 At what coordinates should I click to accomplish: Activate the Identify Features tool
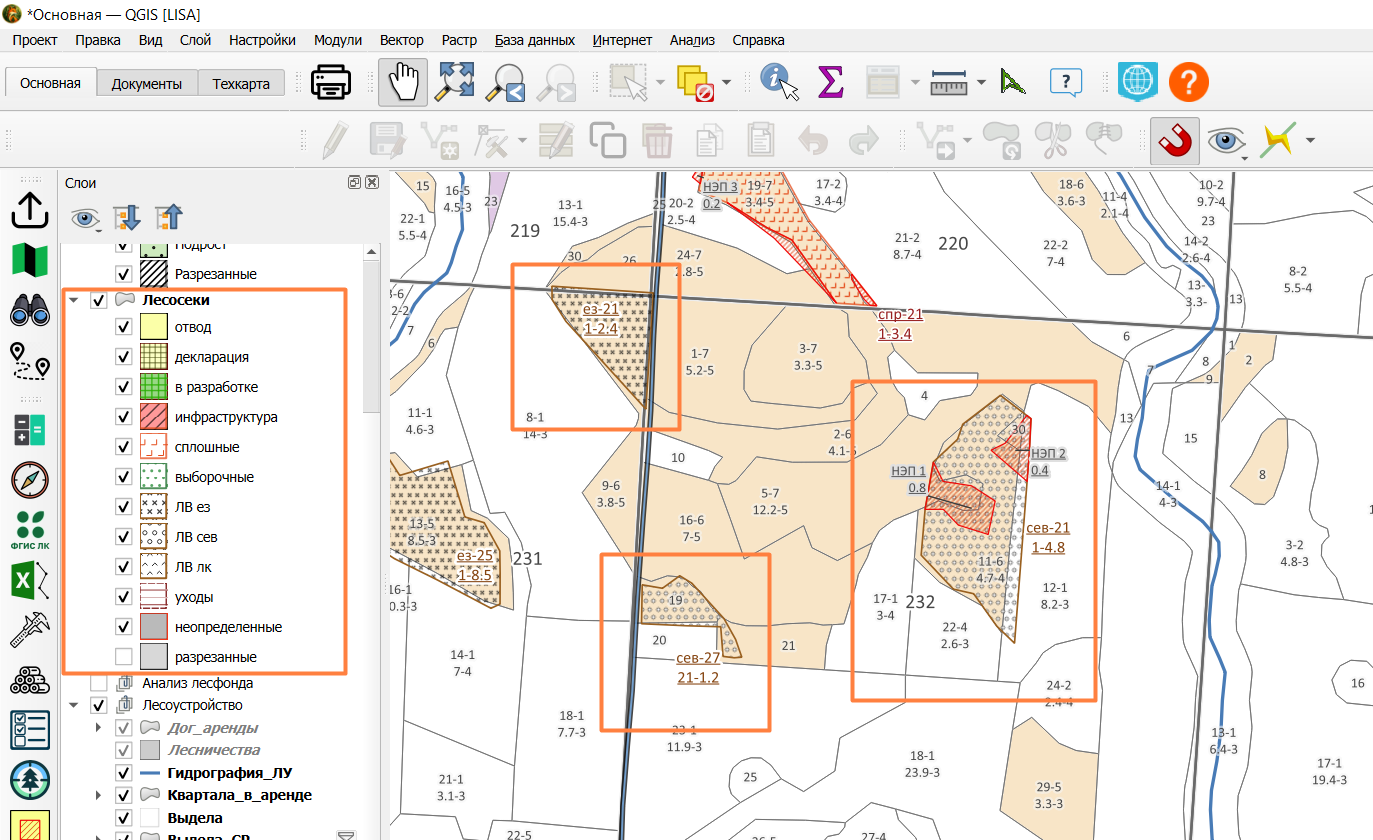pyautogui.click(x=780, y=82)
